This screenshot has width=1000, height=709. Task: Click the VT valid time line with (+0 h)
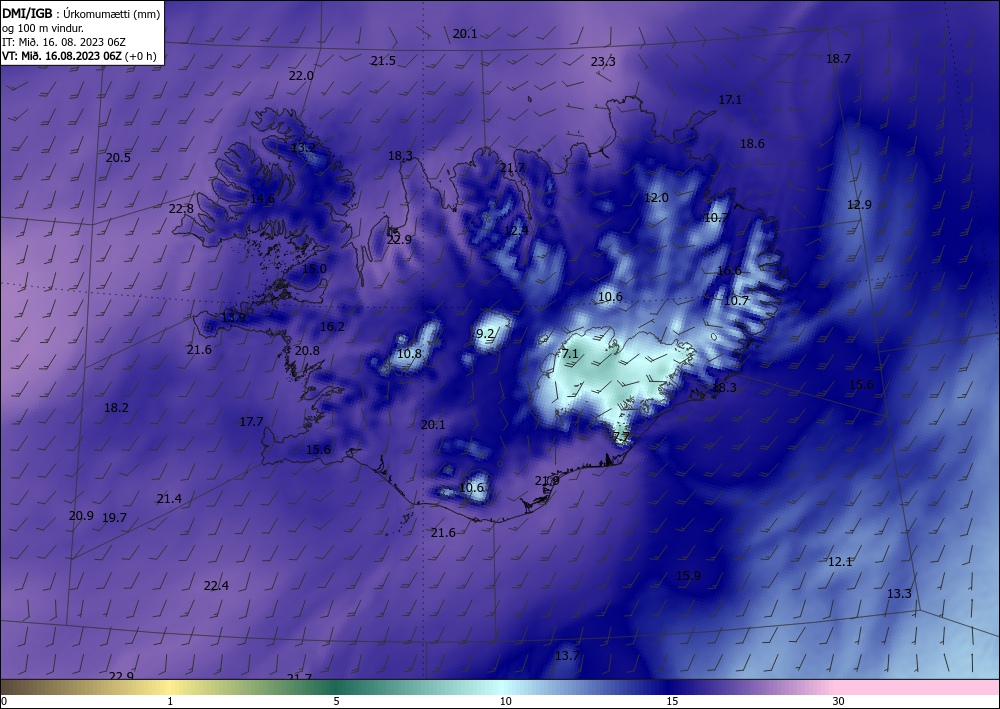click(x=80, y=55)
